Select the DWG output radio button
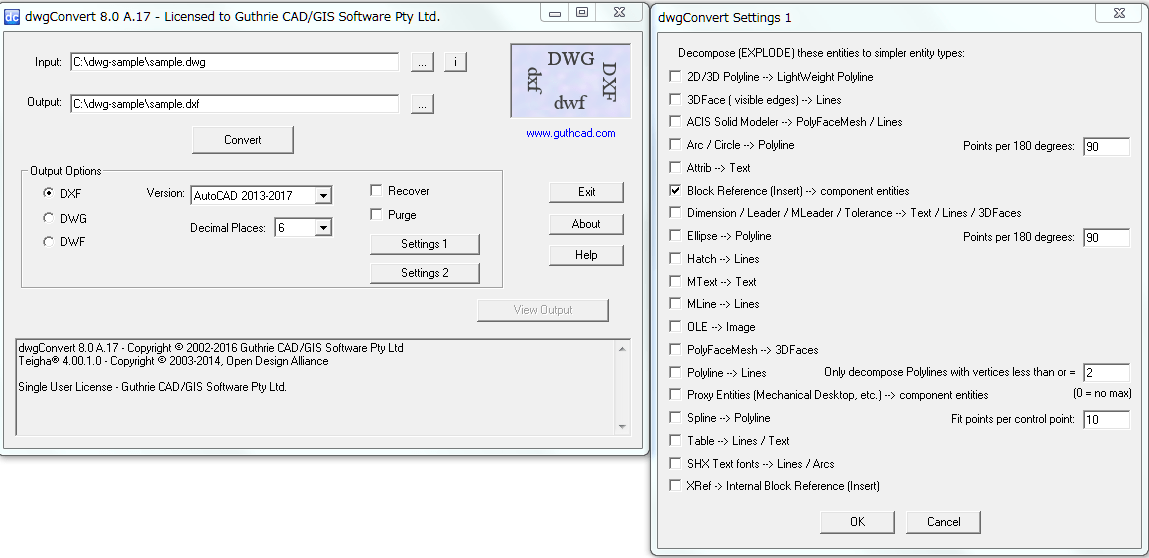Image resolution: width=1149 pixels, height=558 pixels. coord(48,218)
